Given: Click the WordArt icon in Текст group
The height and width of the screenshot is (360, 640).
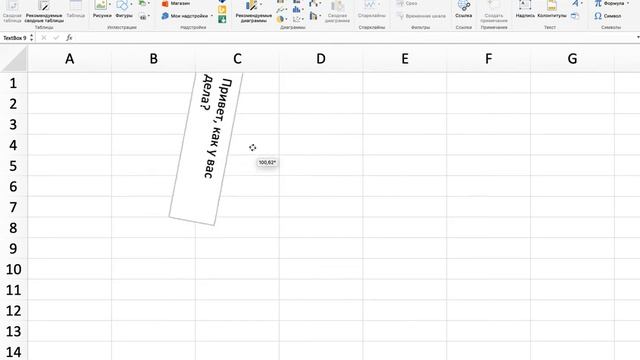Looking at the screenshot, I should point(575,3).
